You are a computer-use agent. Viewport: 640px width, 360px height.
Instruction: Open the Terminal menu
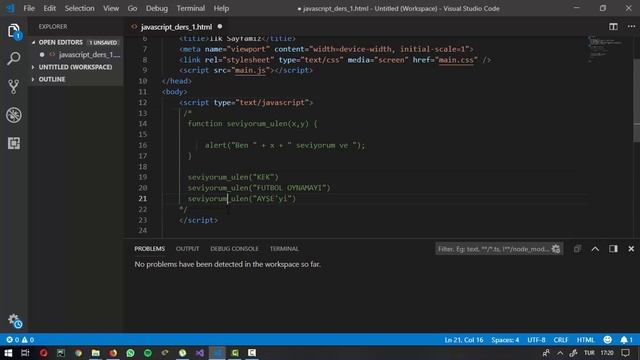tap(191, 8)
